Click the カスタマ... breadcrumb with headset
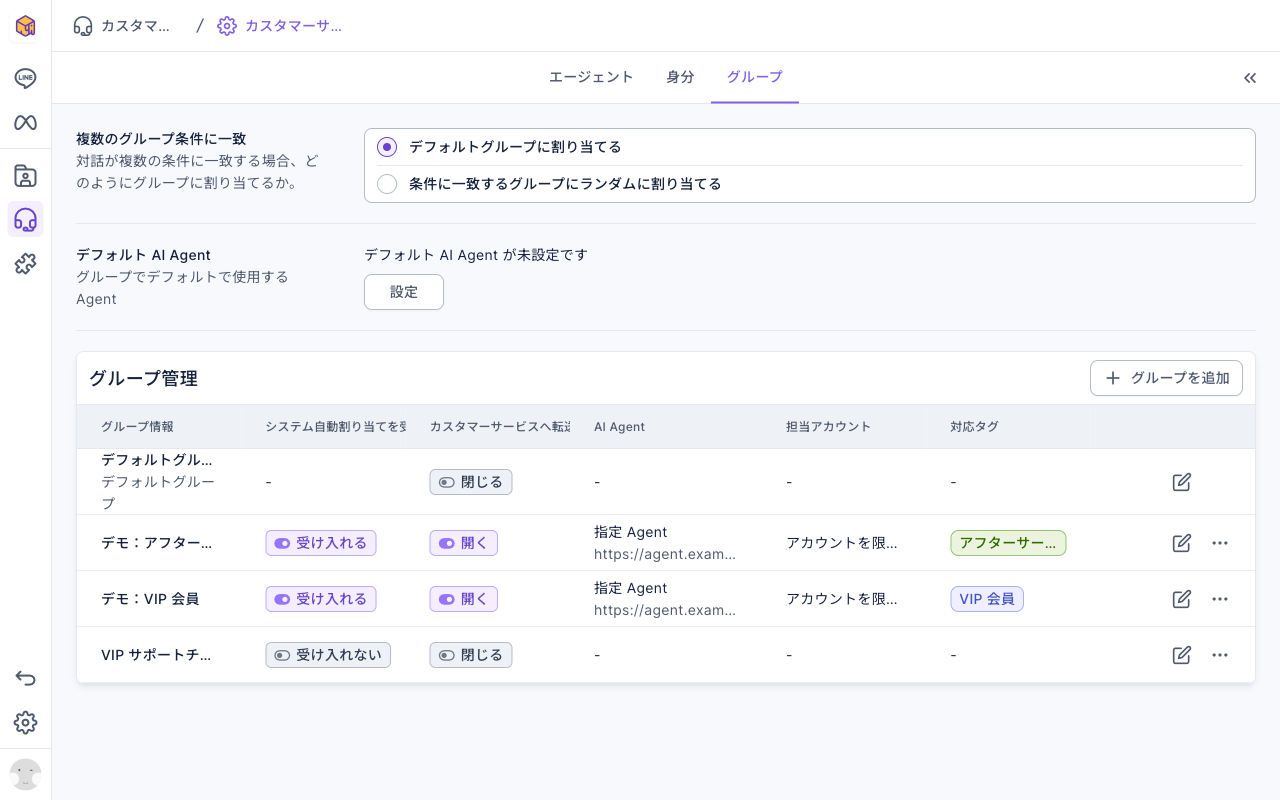1280x800 pixels. 122,26
